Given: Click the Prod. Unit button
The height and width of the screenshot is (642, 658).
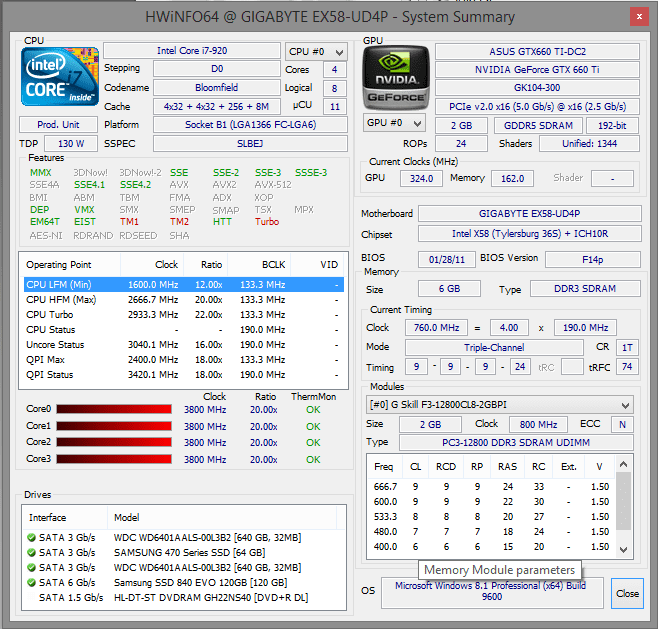Looking at the screenshot, I should [58, 125].
